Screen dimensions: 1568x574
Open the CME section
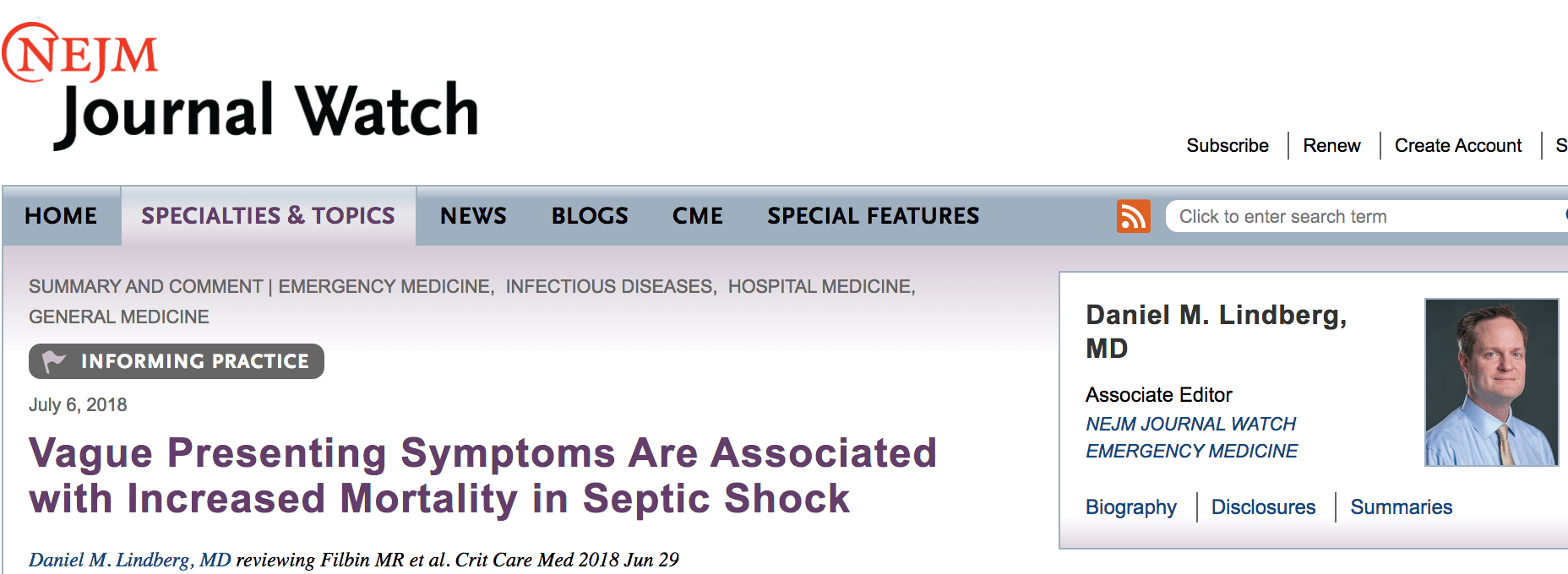[696, 216]
